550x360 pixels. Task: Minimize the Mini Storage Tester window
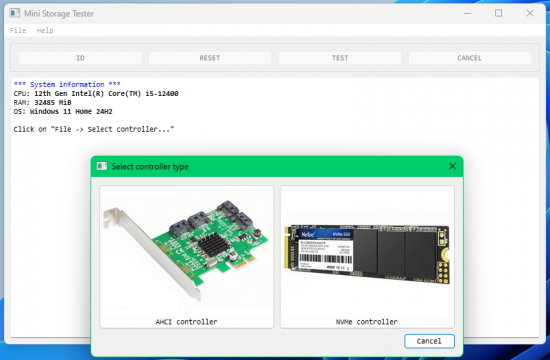coord(468,14)
